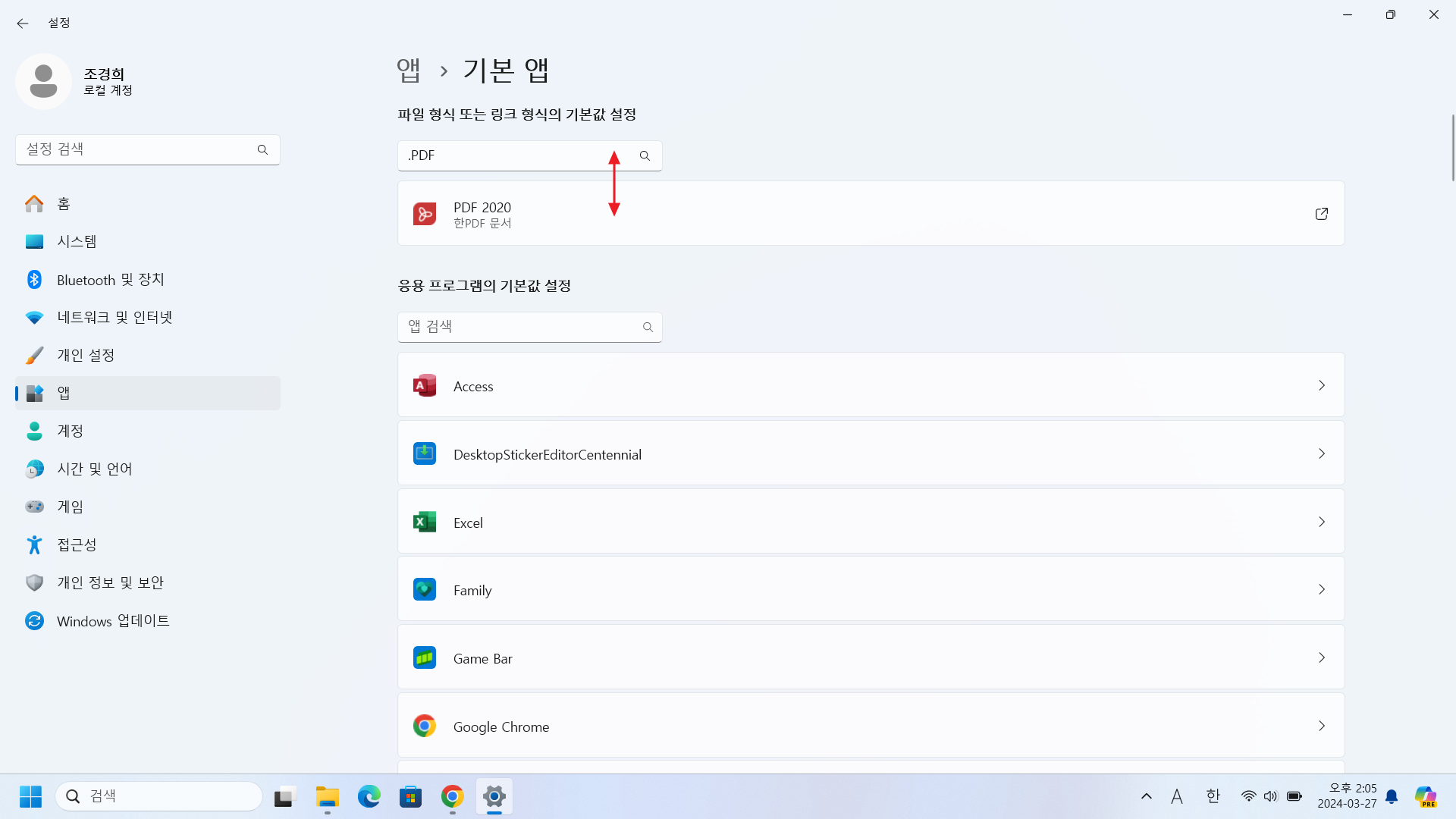The height and width of the screenshot is (819, 1456).
Task: Select 홈 in the sidebar
Action: point(148,203)
